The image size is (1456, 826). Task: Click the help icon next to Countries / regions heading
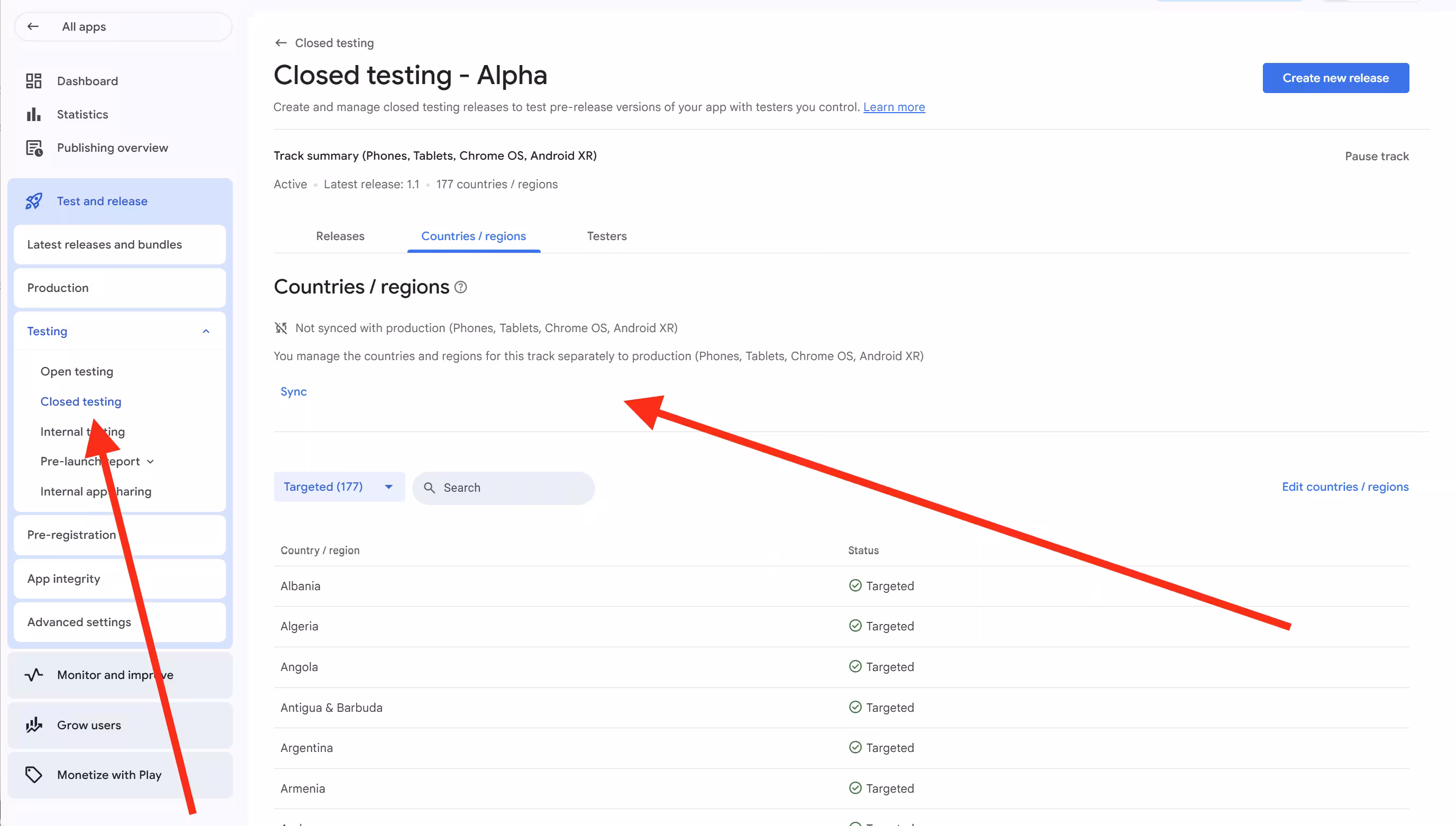point(461,288)
